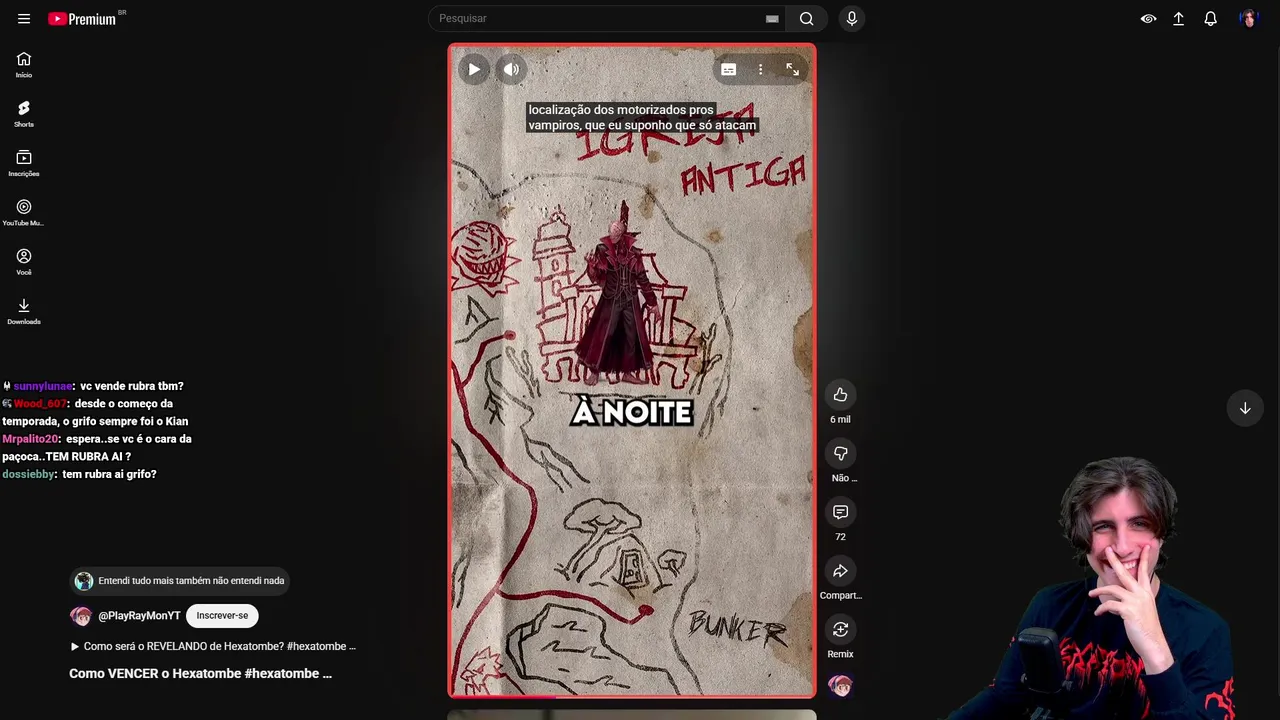Open the on-screen keyboard in search bar
This screenshot has width=1280, height=720.
click(x=772, y=18)
